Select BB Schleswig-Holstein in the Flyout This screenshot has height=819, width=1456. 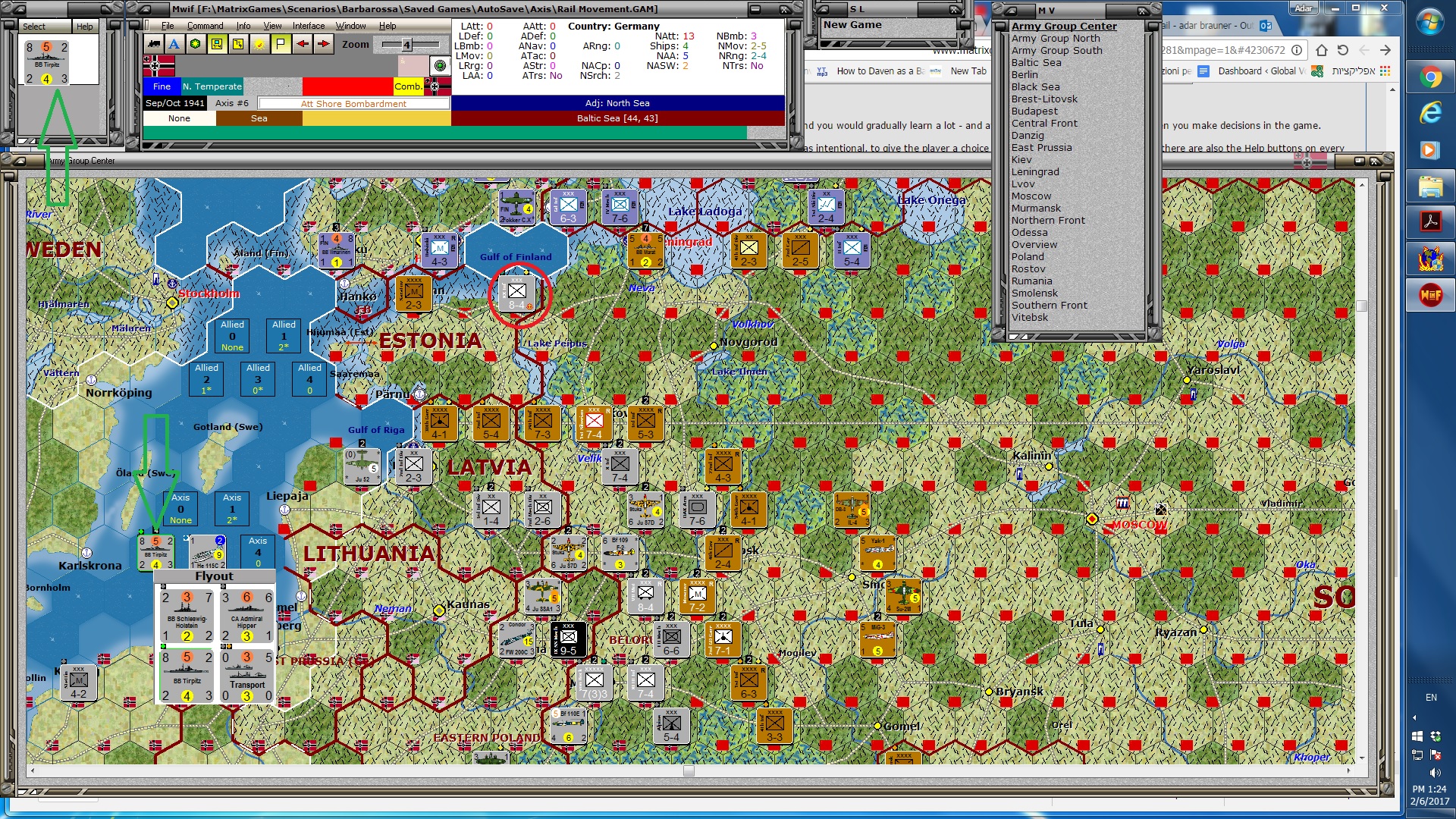[187, 617]
